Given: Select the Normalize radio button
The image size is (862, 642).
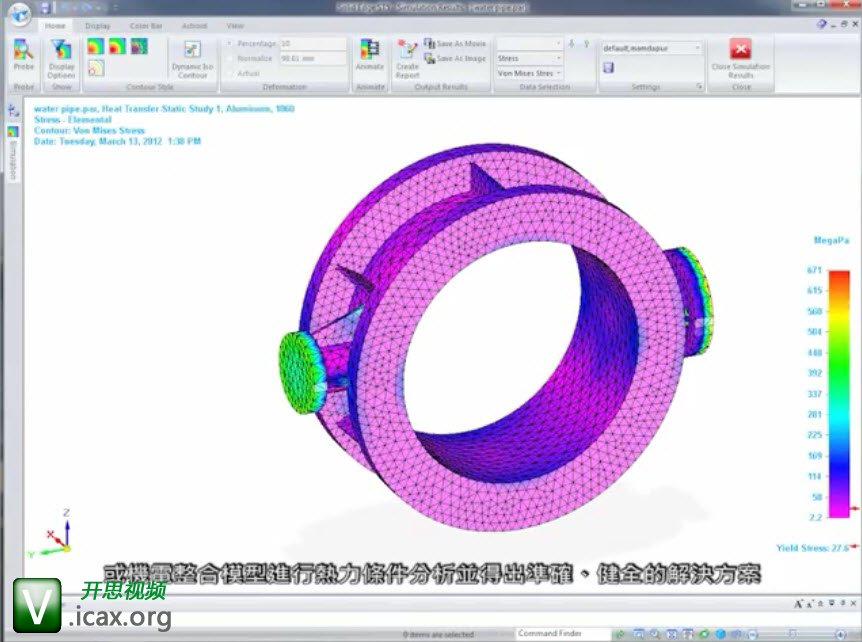Looking at the screenshot, I should [x=230, y=58].
